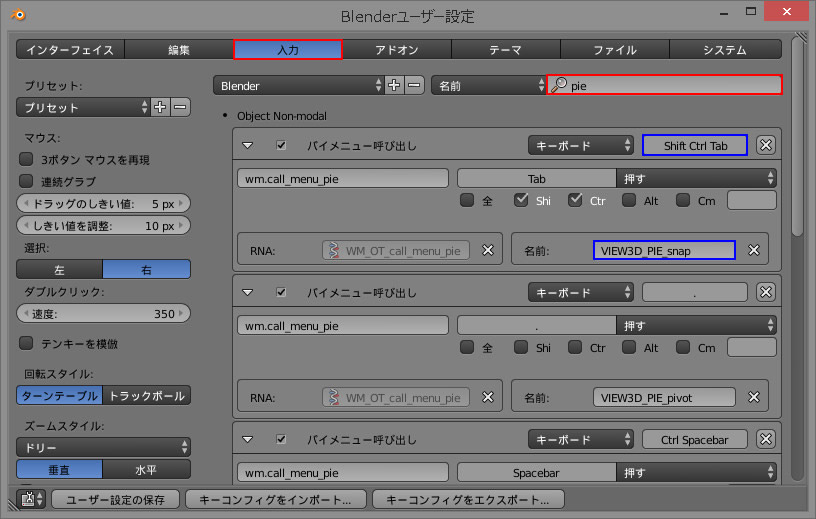816x519 pixels.
Task: Import a key configuration
Action: (x=276, y=499)
